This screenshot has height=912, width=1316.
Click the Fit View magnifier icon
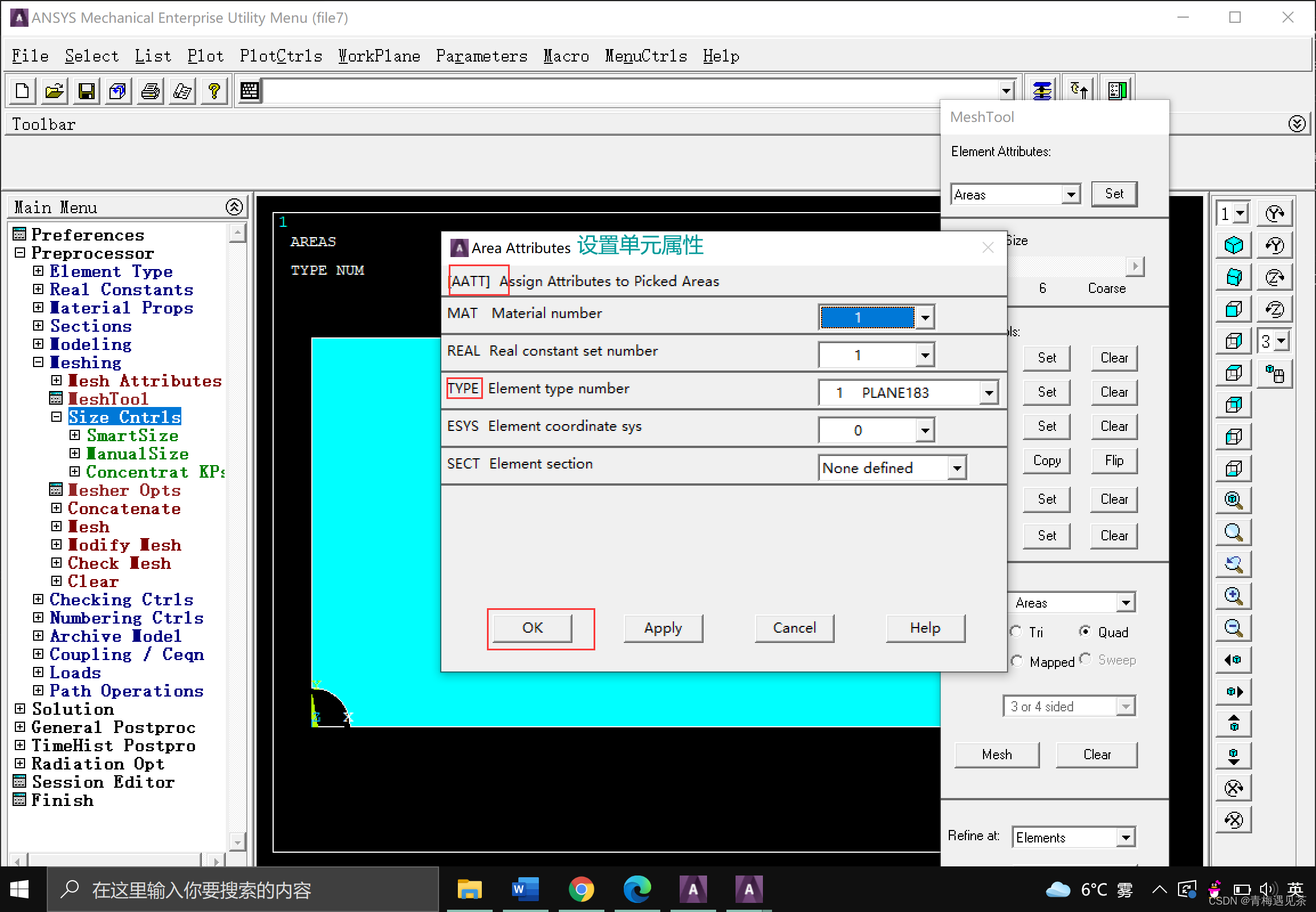coord(1234,500)
